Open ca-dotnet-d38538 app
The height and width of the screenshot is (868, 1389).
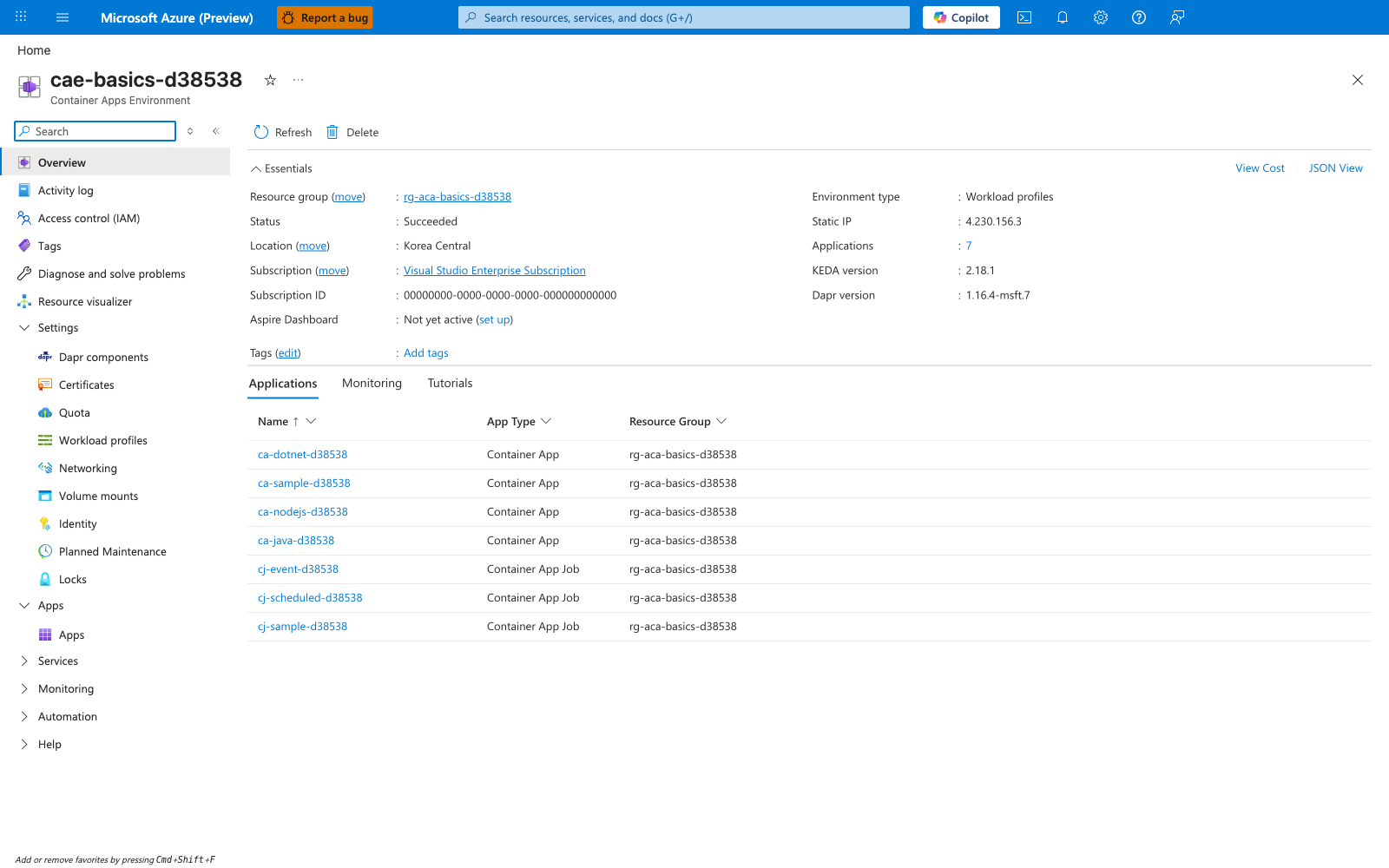(x=303, y=455)
